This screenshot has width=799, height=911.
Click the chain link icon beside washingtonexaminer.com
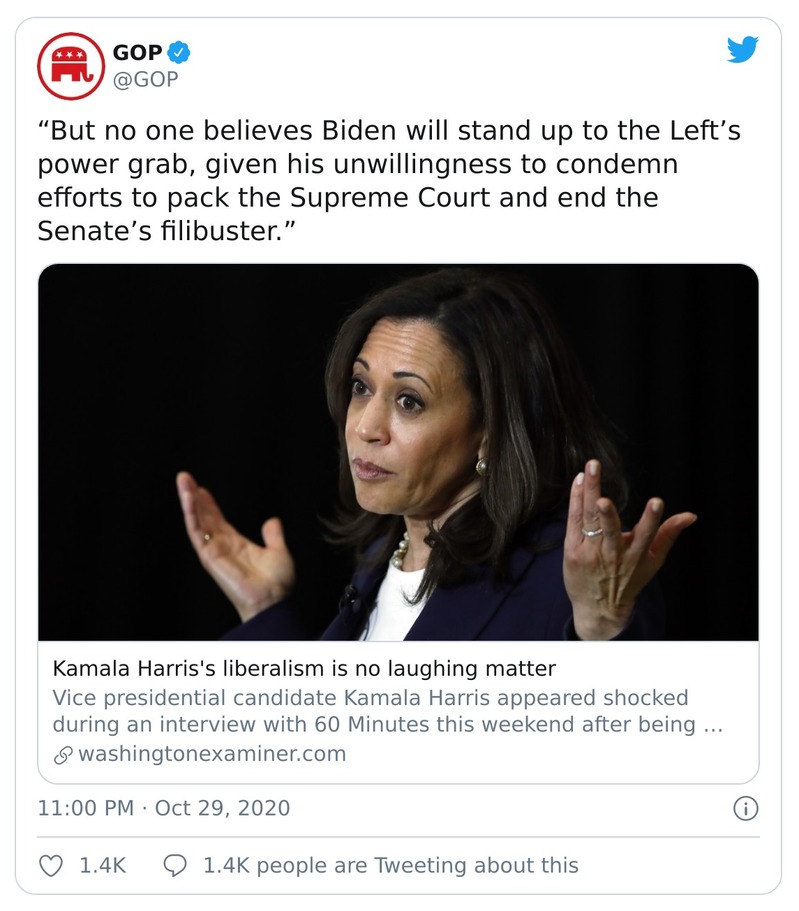(62, 754)
